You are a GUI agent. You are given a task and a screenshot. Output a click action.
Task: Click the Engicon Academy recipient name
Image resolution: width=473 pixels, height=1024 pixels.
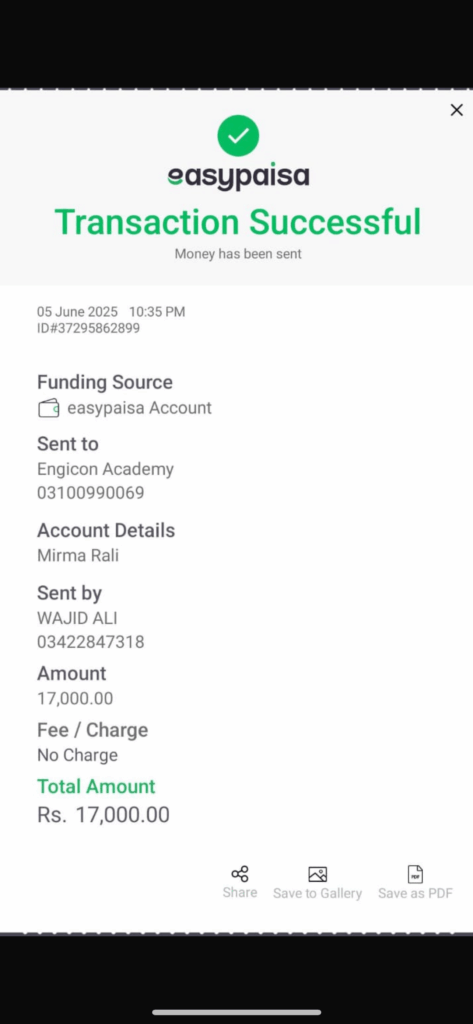coord(105,470)
